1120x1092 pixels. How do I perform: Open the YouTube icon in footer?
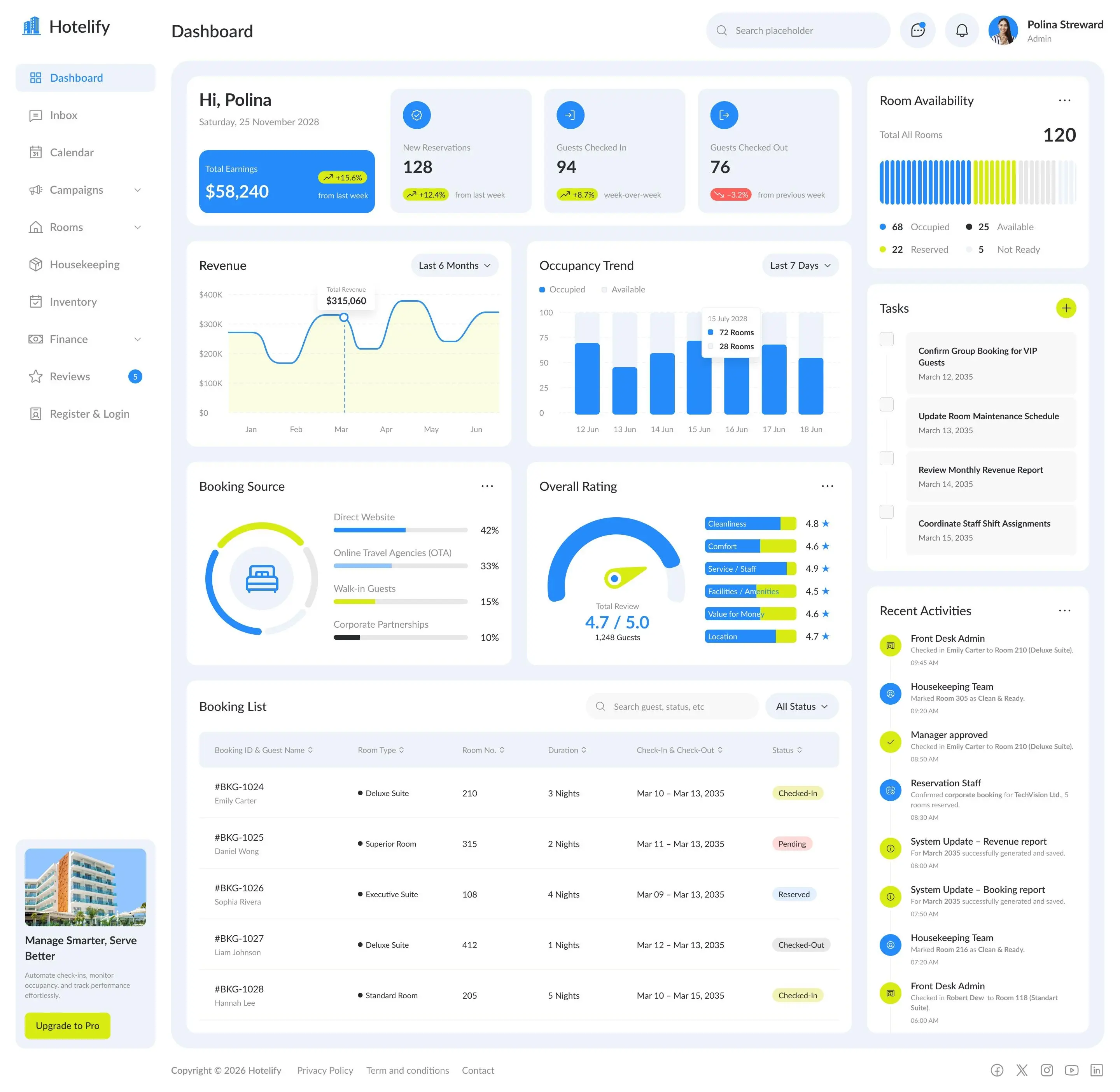(1071, 1070)
